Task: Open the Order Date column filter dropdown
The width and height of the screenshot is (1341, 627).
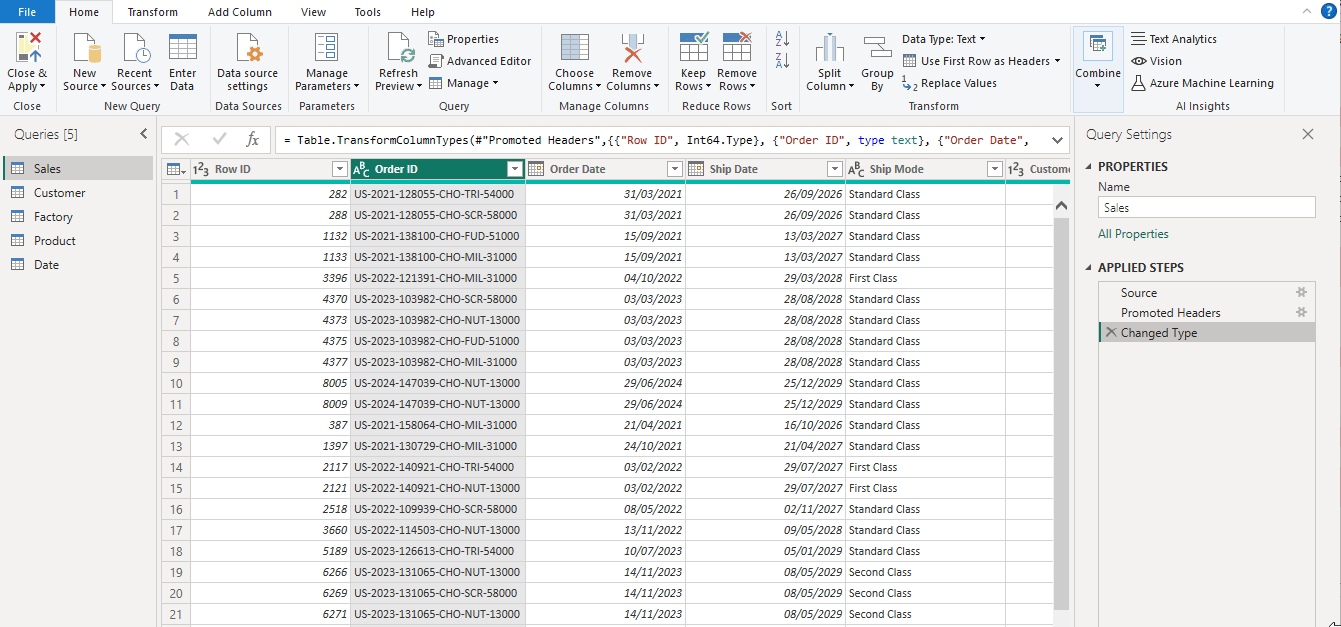Action: coord(675,169)
